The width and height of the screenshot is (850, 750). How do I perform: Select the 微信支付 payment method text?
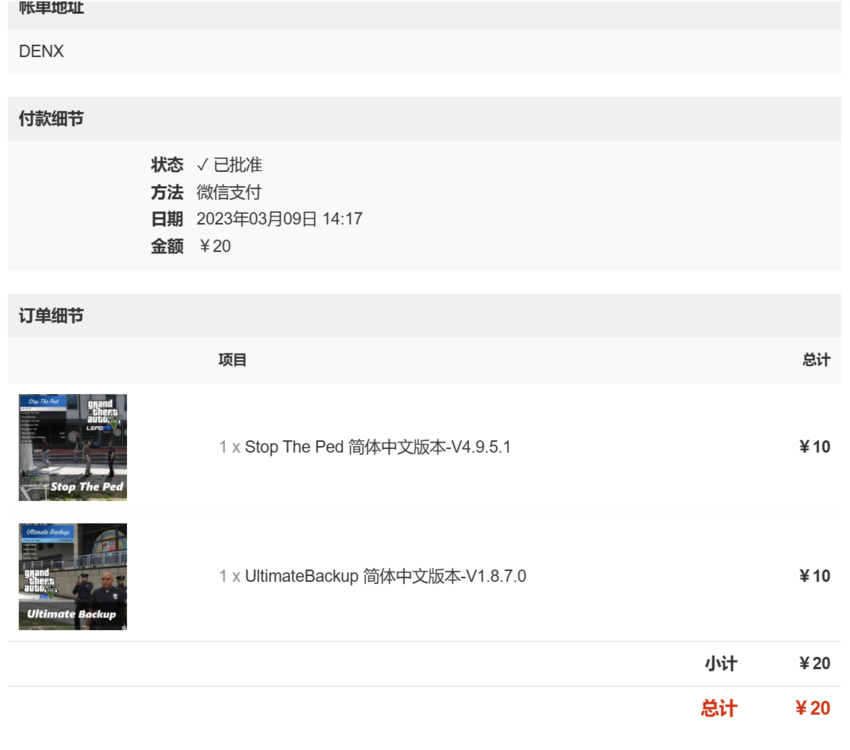(228, 192)
